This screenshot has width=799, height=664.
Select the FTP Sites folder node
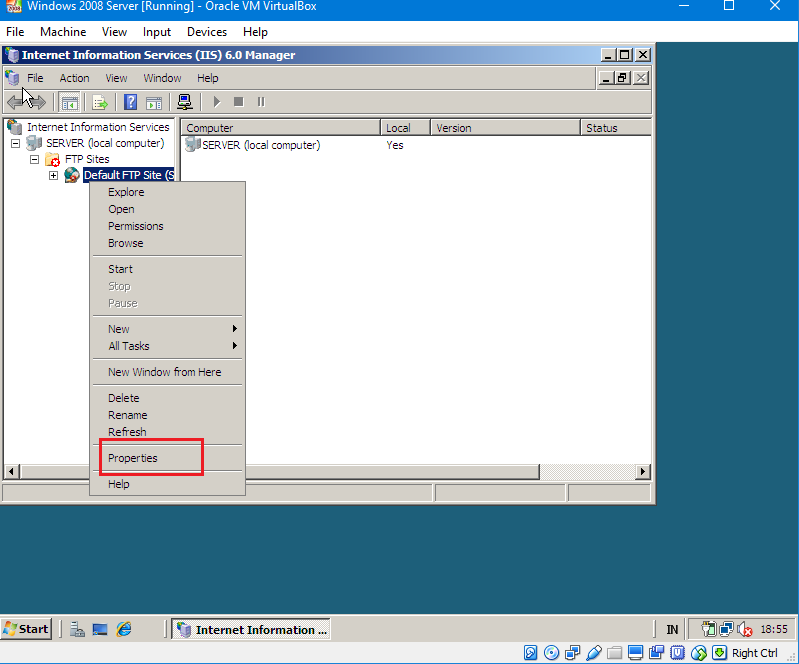pyautogui.click(x=87, y=159)
